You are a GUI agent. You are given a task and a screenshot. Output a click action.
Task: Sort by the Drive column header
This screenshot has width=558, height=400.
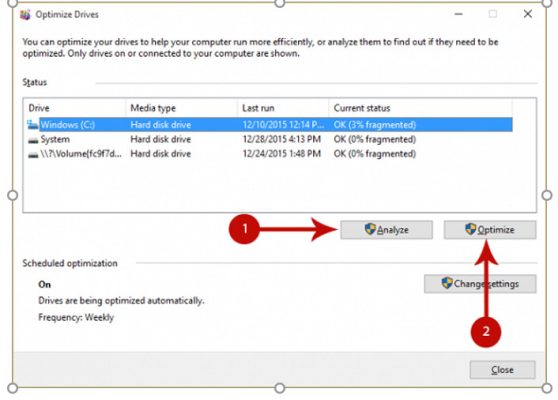pyautogui.click(x=75, y=108)
